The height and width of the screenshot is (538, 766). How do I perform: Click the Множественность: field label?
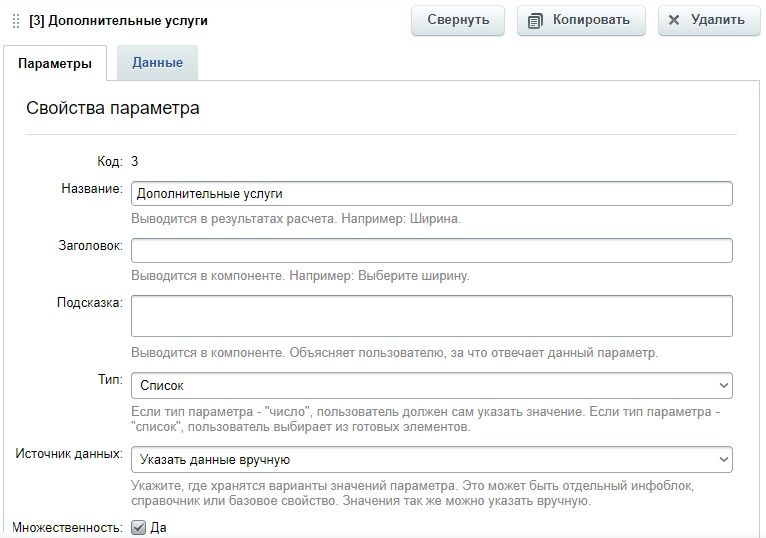67,528
